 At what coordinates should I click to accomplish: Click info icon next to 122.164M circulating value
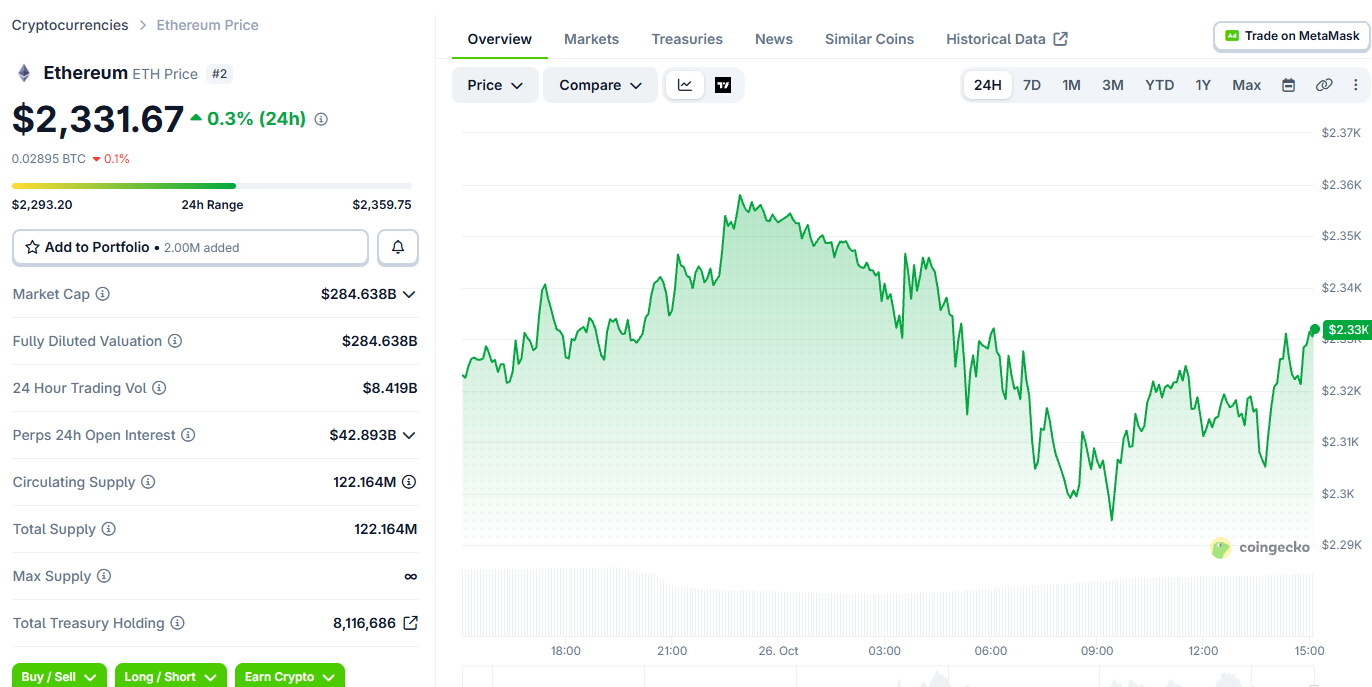pyautogui.click(x=409, y=482)
